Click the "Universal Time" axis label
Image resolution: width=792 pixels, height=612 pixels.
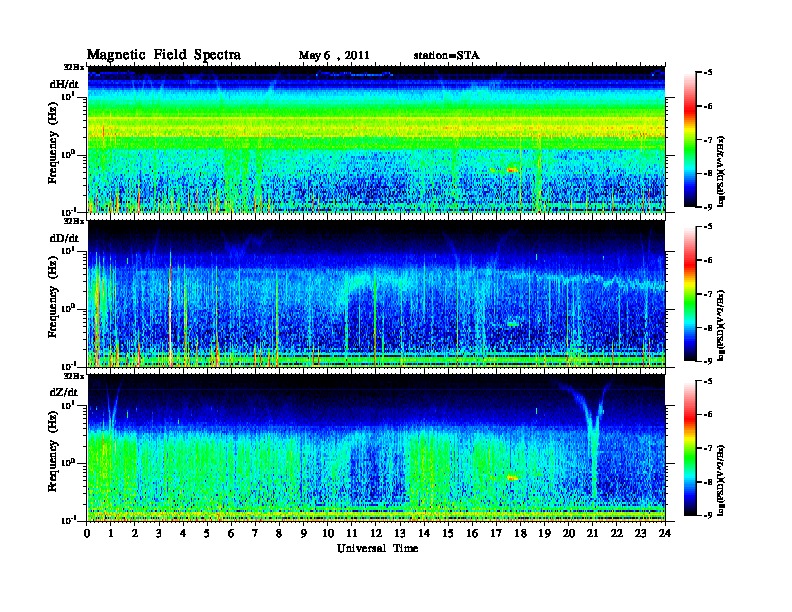(x=377, y=548)
